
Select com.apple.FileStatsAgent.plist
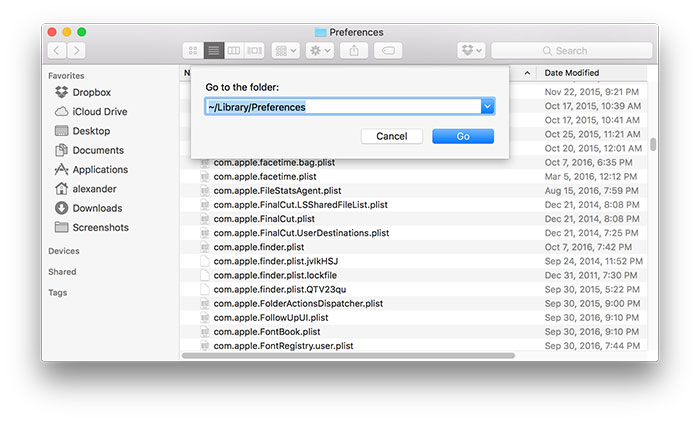pyautogui.click(x=277, y=191)
